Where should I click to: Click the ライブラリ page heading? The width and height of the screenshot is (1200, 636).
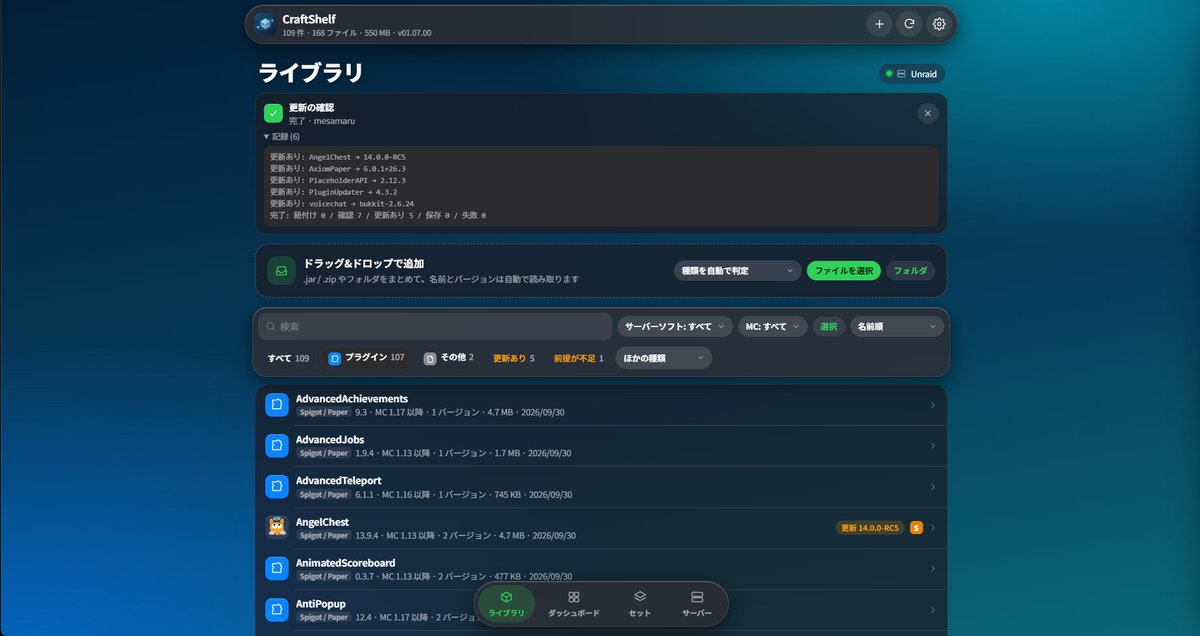pos(311,73)
